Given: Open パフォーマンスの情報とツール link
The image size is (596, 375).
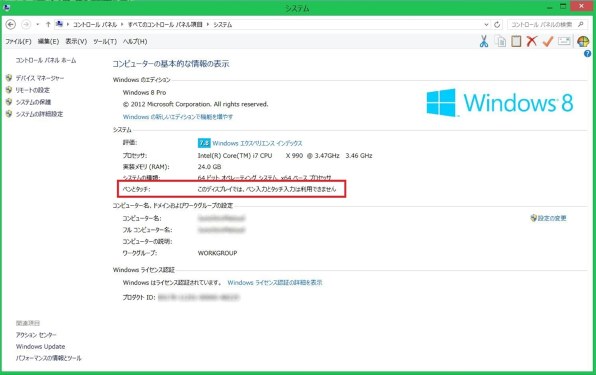Looking at the screenshot, I should coord(49,358).
